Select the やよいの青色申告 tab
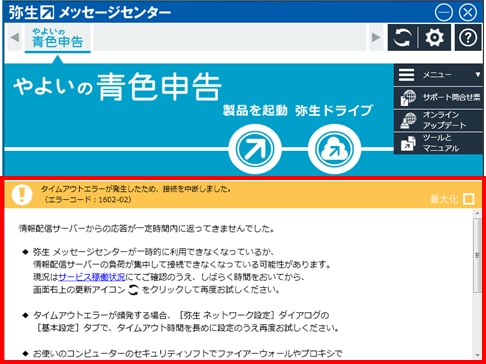 click(x=58, y=38)
